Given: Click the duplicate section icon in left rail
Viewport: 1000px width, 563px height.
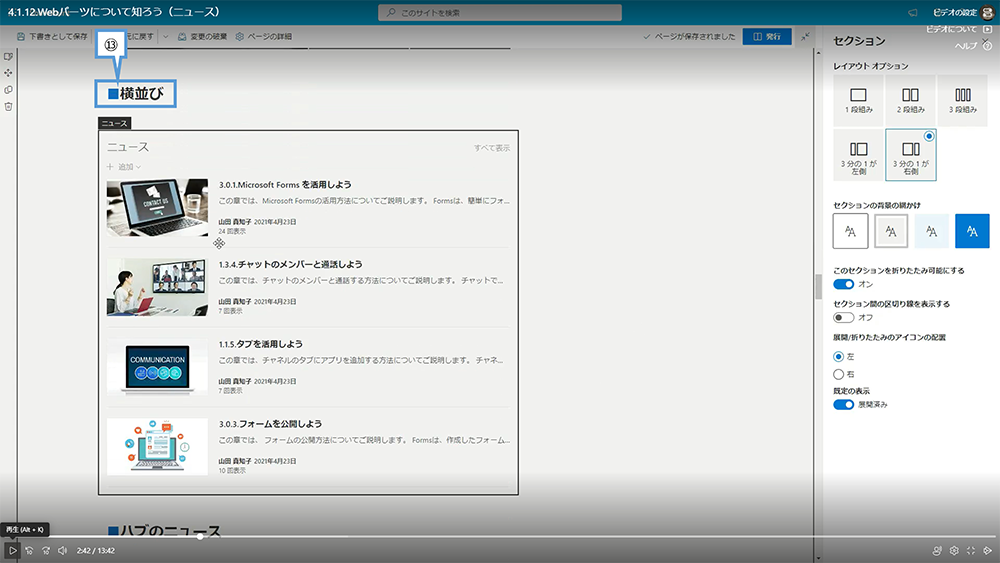Looking at the screenshot, I should point(8,90).
